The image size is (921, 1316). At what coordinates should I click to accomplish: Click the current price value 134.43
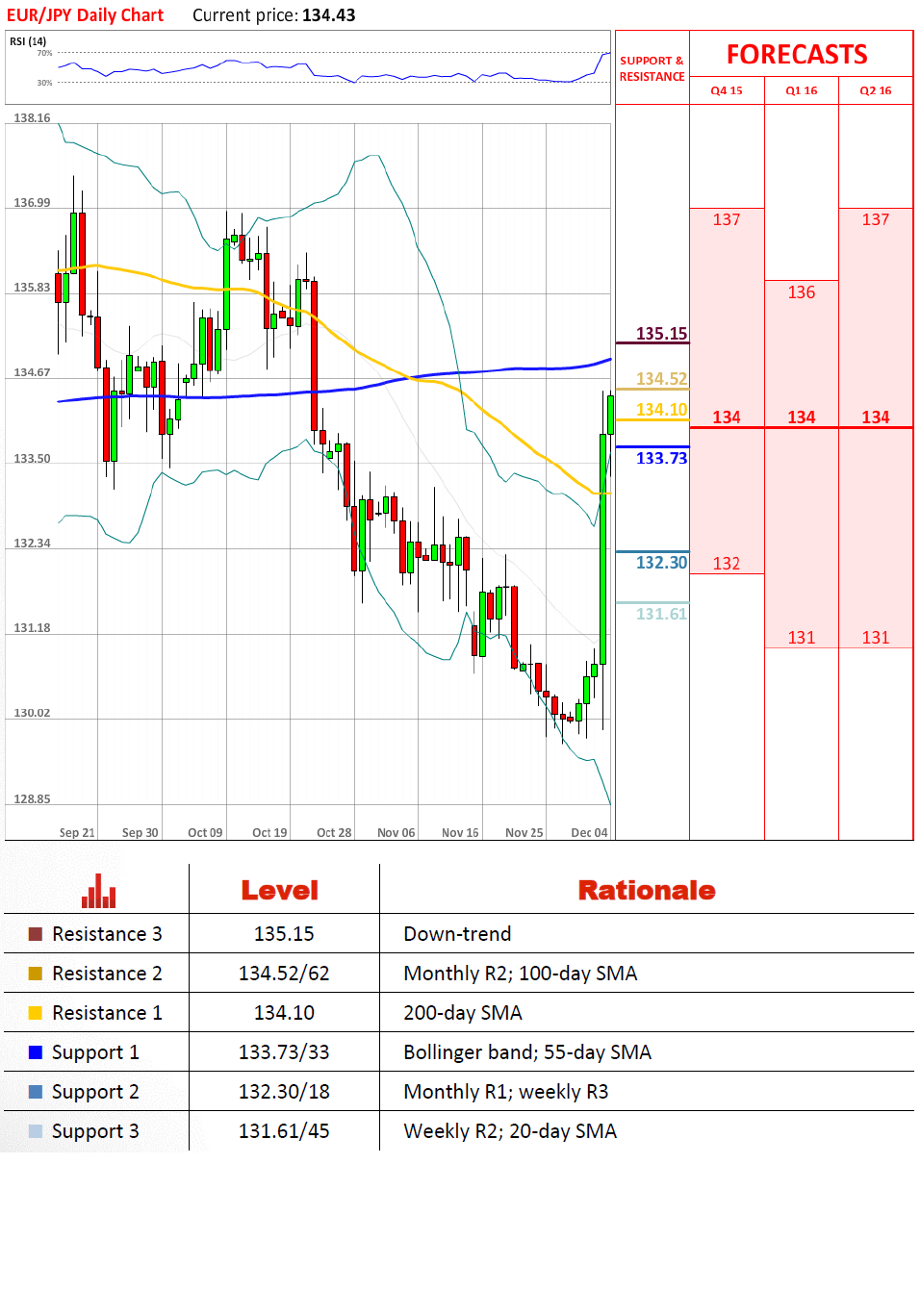click(328, 15)
